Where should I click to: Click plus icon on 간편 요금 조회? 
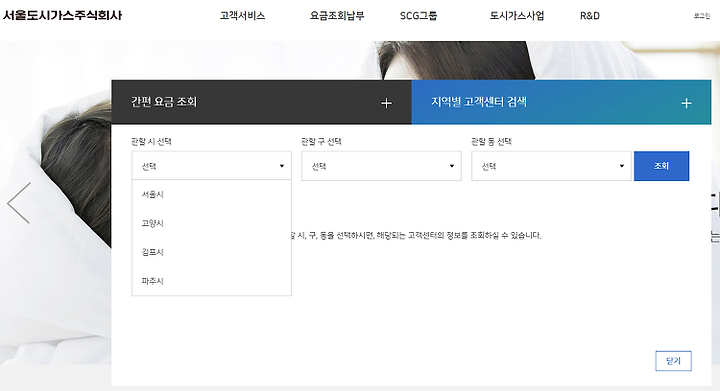[387, 103]
